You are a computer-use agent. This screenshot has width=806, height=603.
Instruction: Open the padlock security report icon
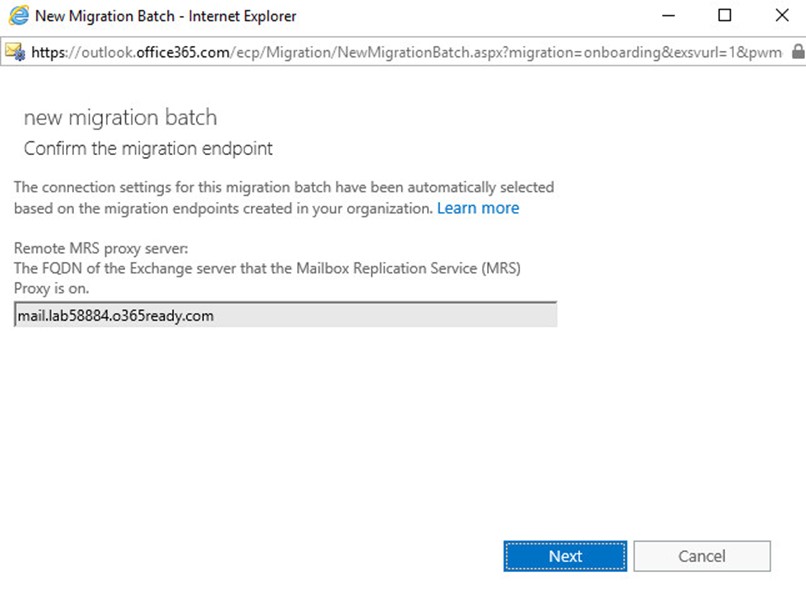click(x=798, y=52)
